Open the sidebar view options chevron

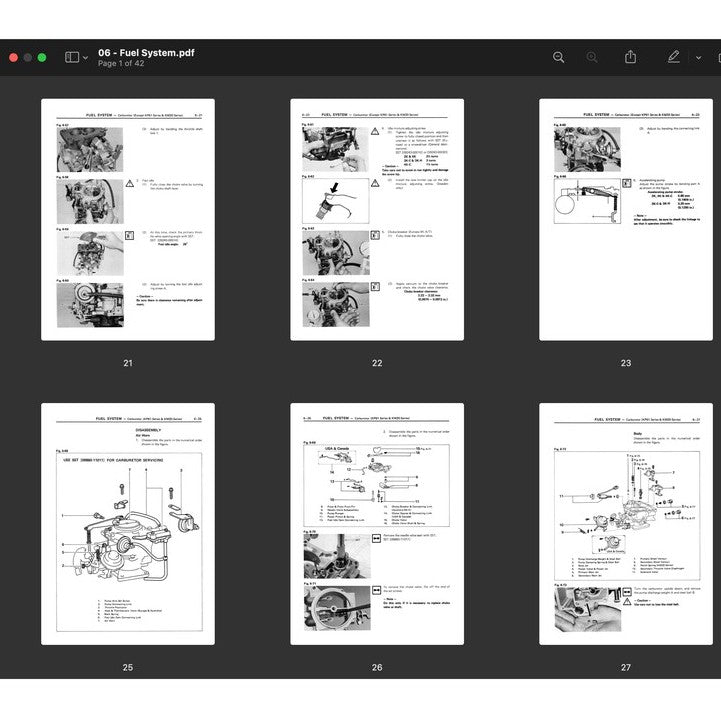tap(85, 58)
